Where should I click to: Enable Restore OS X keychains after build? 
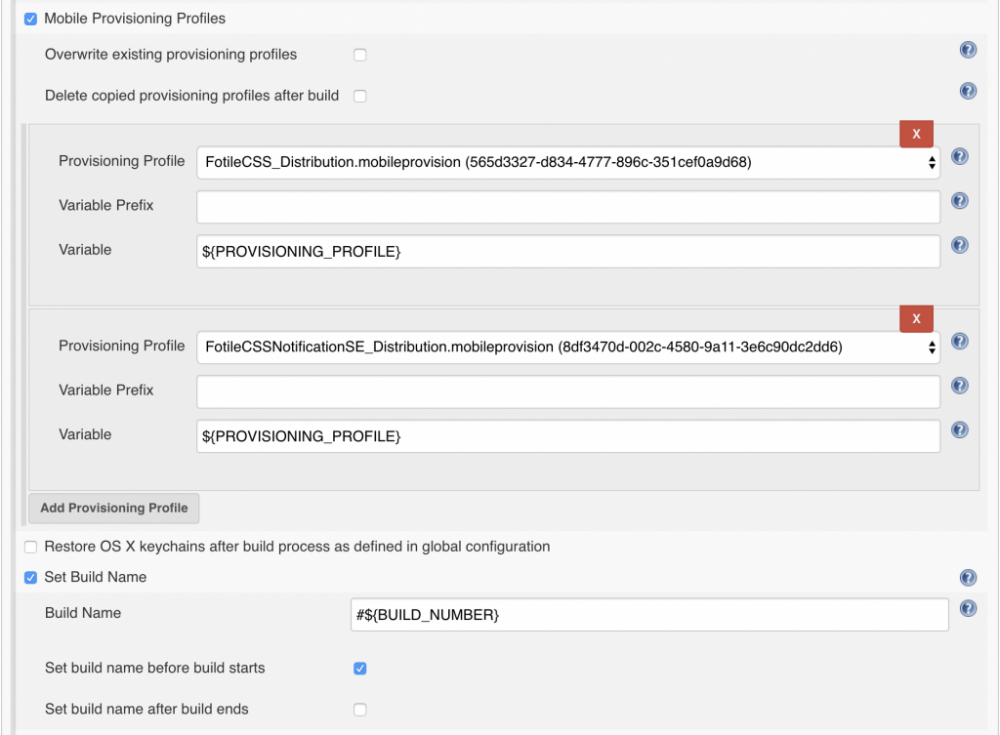point(30,547)
